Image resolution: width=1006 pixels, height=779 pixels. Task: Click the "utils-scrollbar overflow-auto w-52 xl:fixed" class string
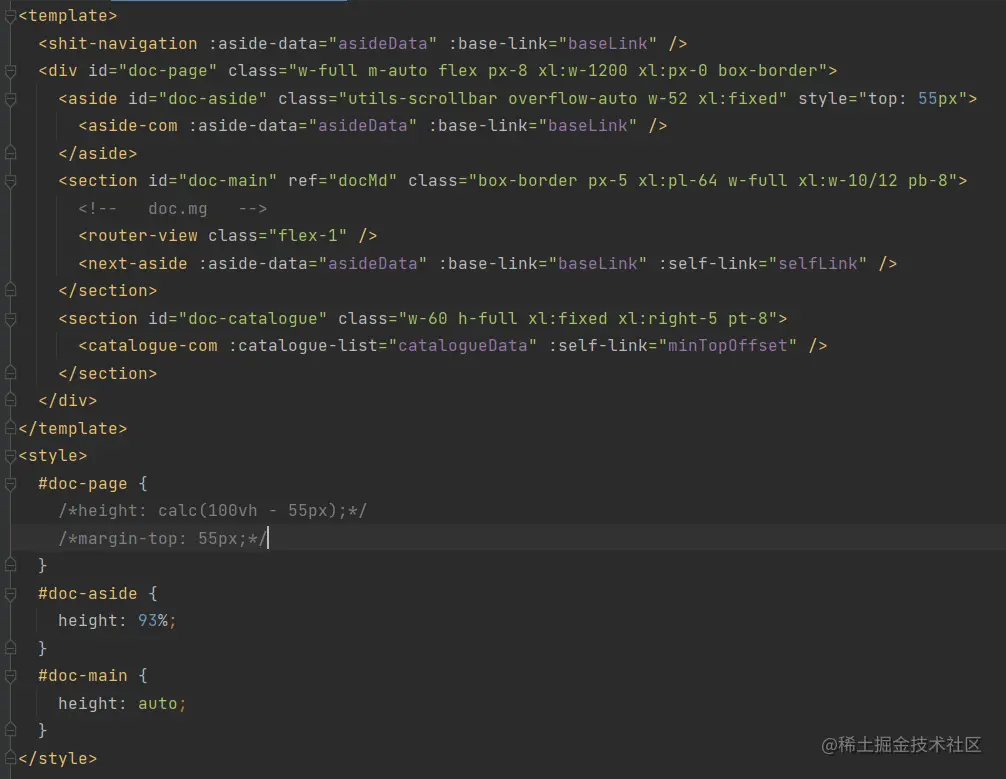(563, 98)
